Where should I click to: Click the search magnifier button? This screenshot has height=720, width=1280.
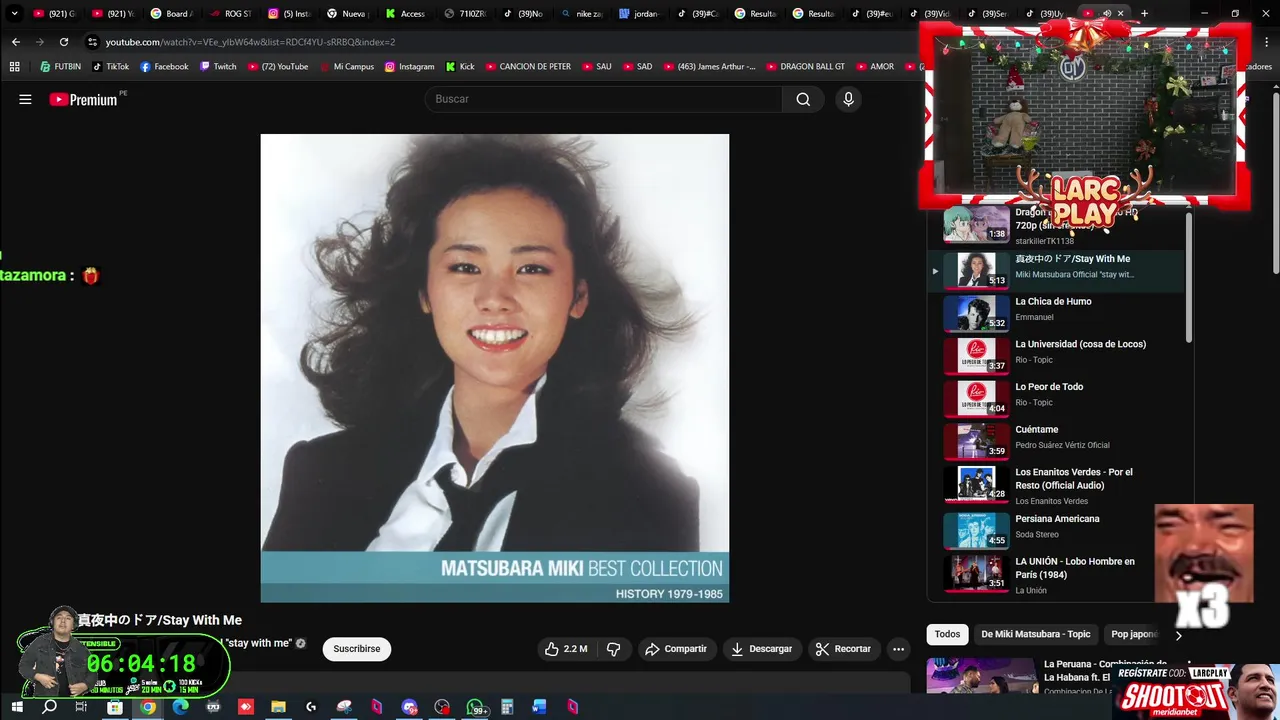click(x=803, y=99)
